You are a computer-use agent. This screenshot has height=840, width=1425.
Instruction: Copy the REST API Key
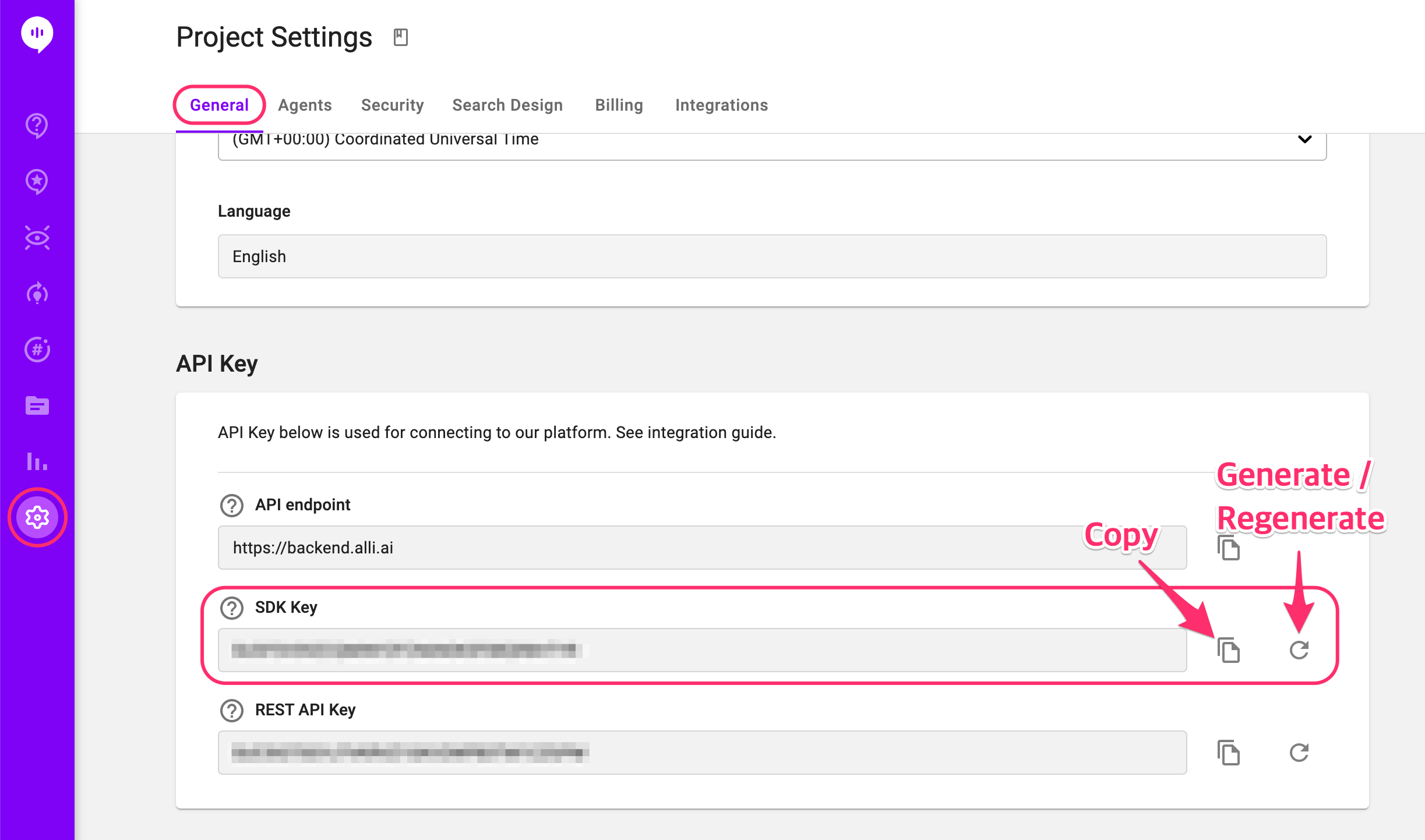click(1229, 753)
